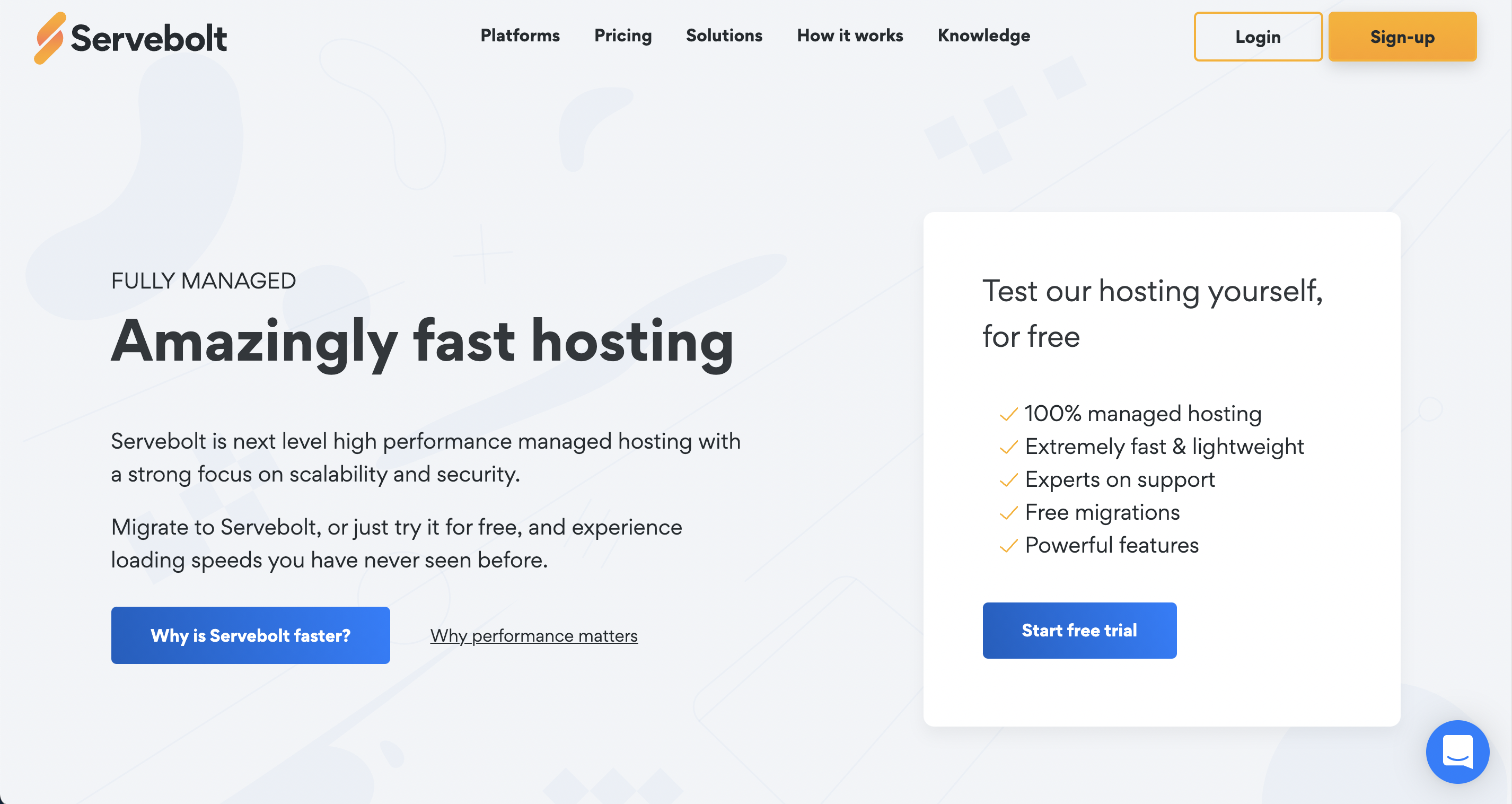The width and height of the screenshot is (1512, 804).
Task: Click the checkmark beside Free migrations
Action: [1008, 513]
